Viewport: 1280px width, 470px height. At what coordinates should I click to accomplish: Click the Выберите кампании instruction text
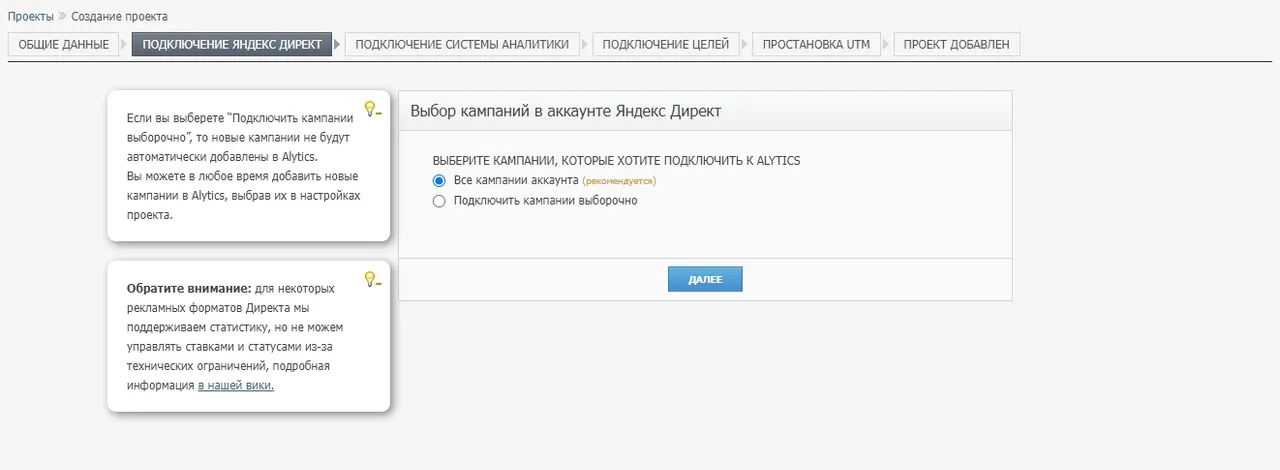(x=616, y=160)
